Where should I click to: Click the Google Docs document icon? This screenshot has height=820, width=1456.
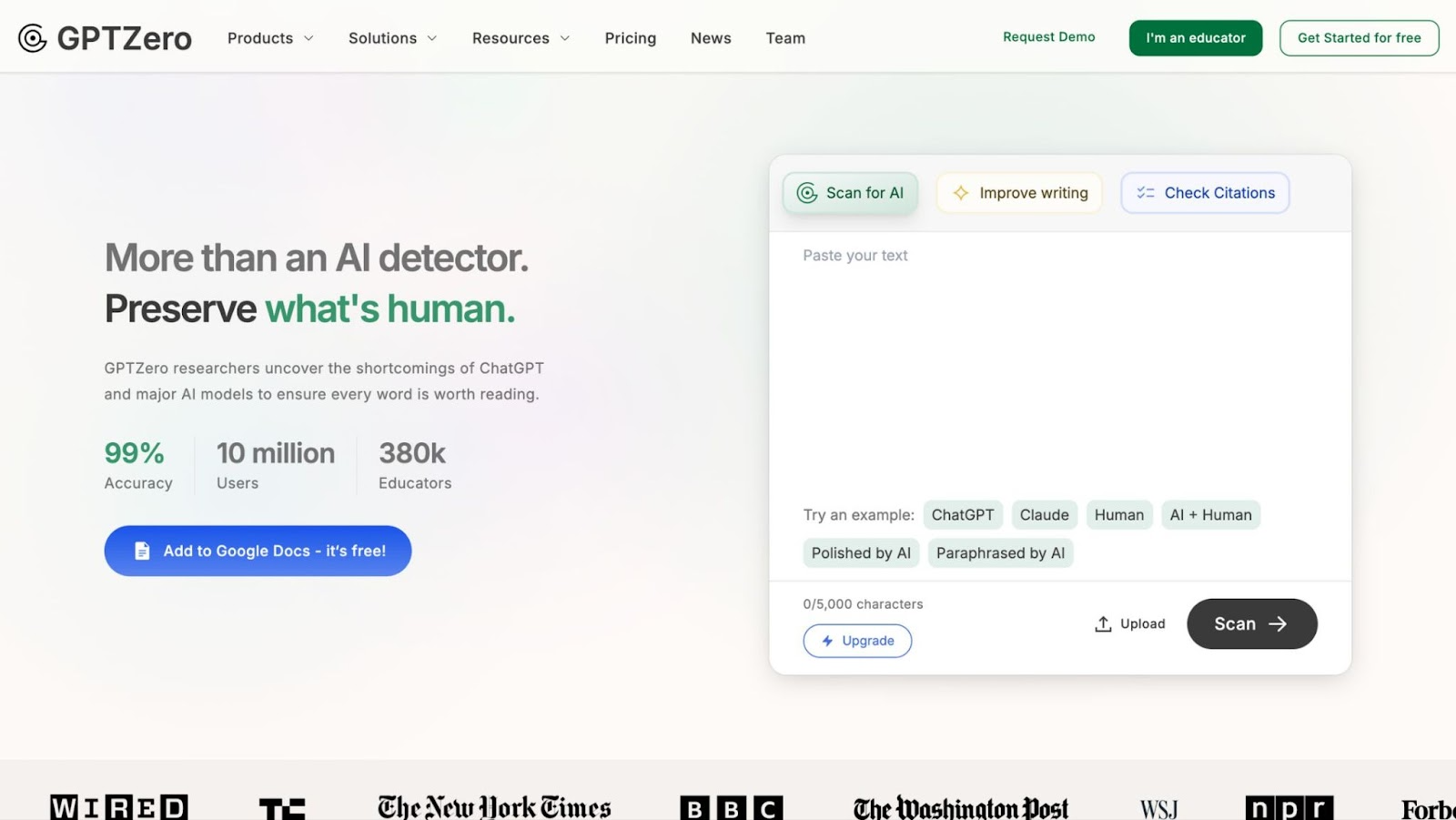tap(142, 551)
